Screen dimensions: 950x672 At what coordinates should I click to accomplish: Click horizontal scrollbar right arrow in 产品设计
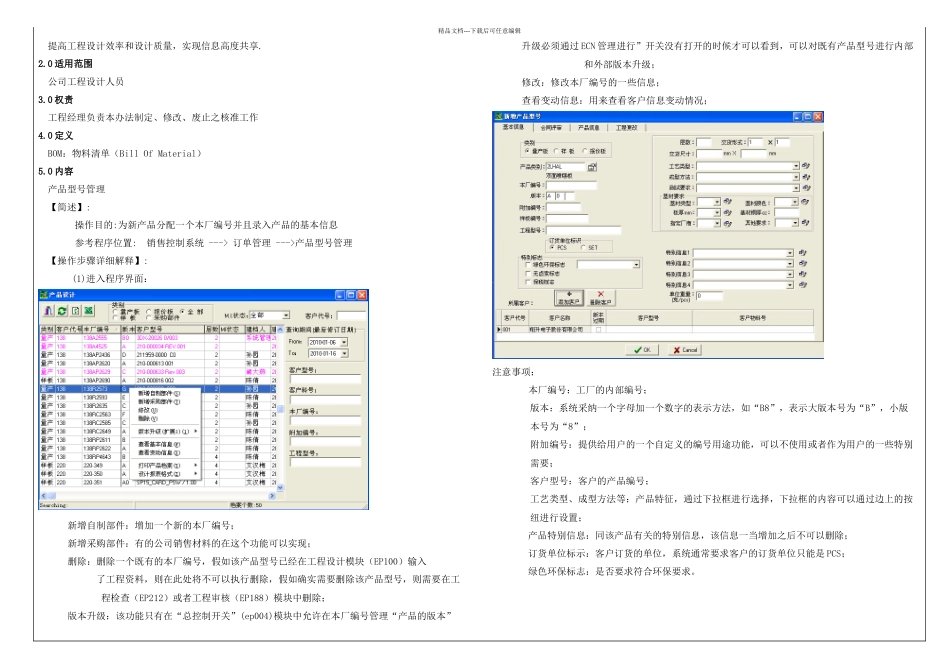tap(272, 496)
